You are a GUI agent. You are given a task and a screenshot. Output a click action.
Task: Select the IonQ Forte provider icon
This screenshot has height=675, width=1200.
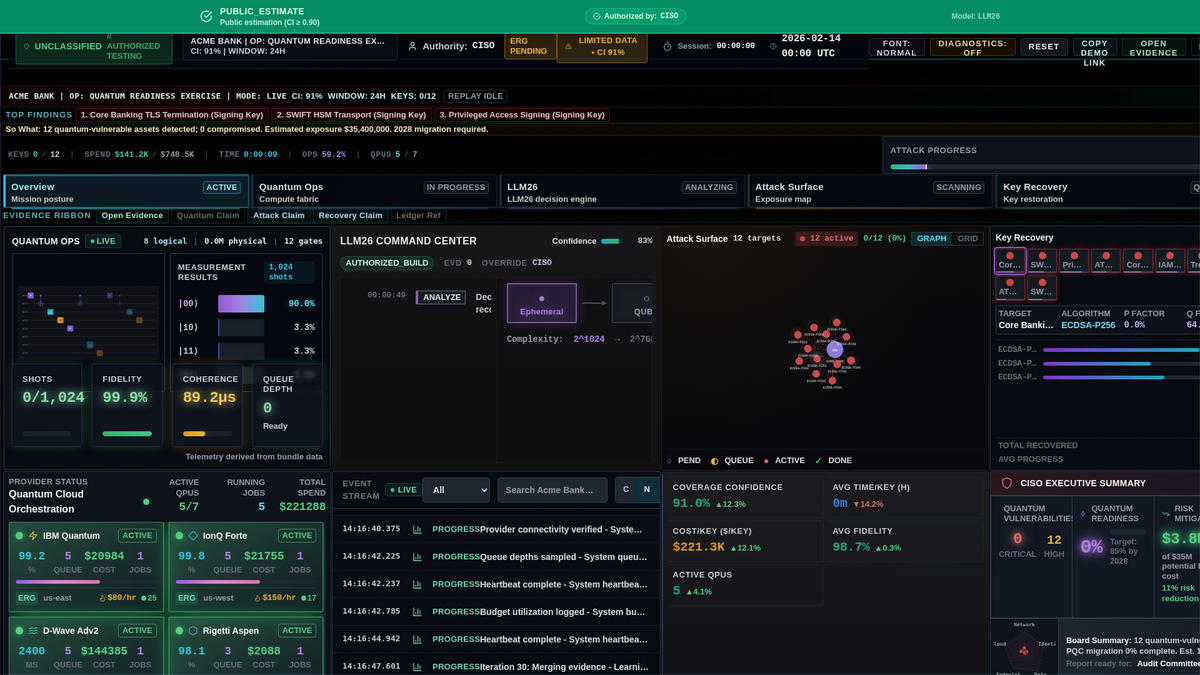(194, 534)
